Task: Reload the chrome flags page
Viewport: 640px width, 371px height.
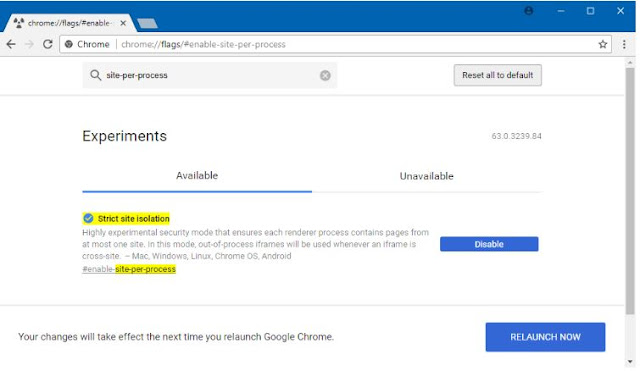Action: pyautogui.click(x=48, y=44)
